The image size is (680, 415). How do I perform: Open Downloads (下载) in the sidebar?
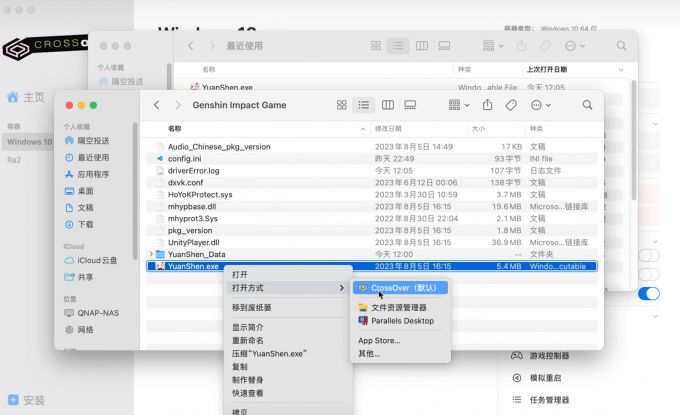pos(79,224)
